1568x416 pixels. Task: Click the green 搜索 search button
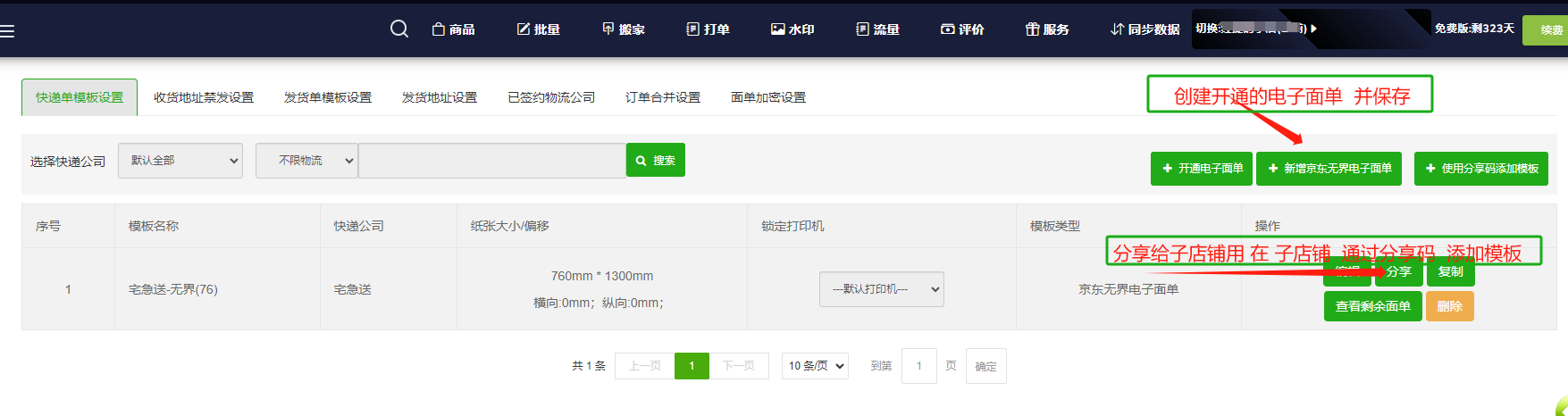(x=655, y=161)
